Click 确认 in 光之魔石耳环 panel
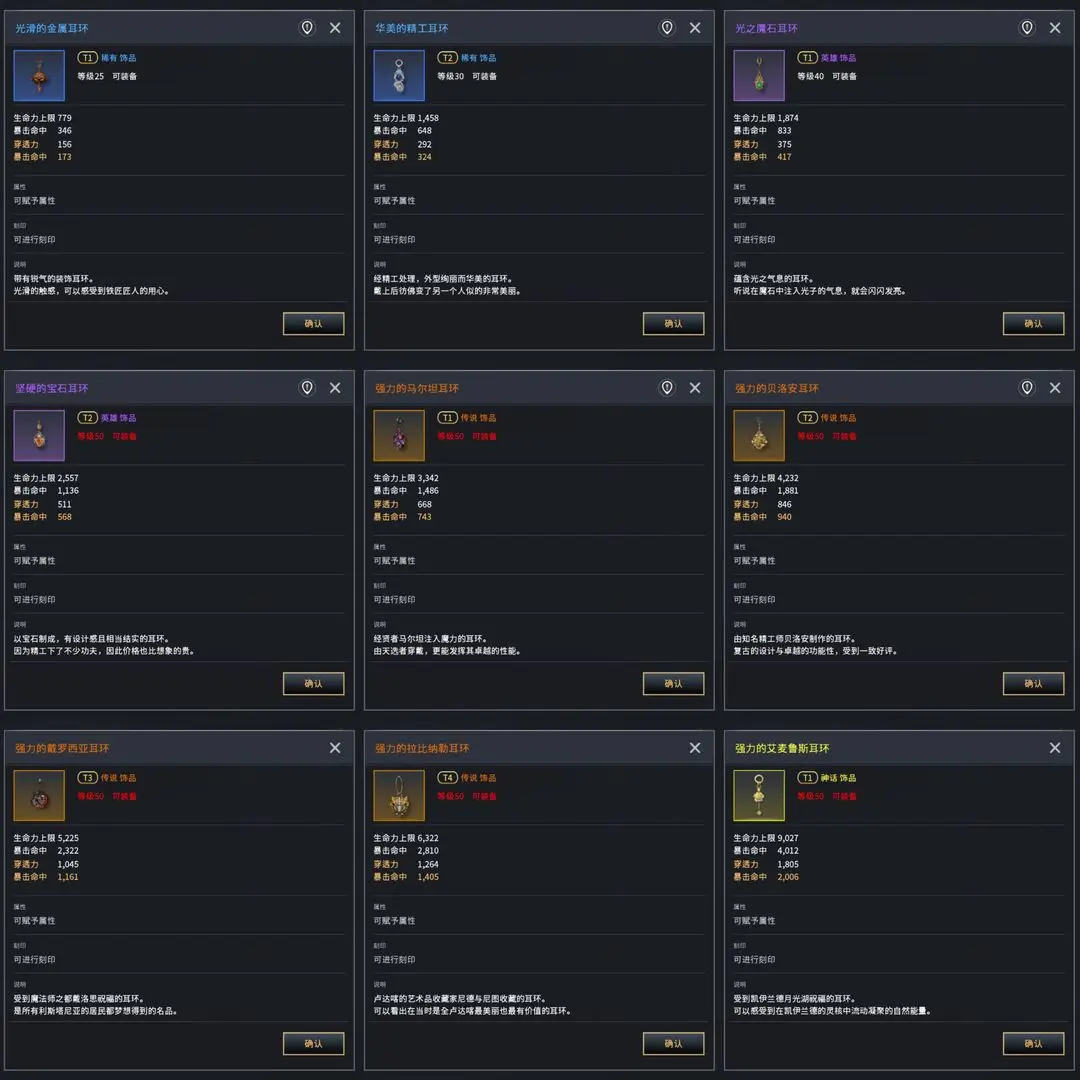1080x1080 pixels. [1033, 323]
